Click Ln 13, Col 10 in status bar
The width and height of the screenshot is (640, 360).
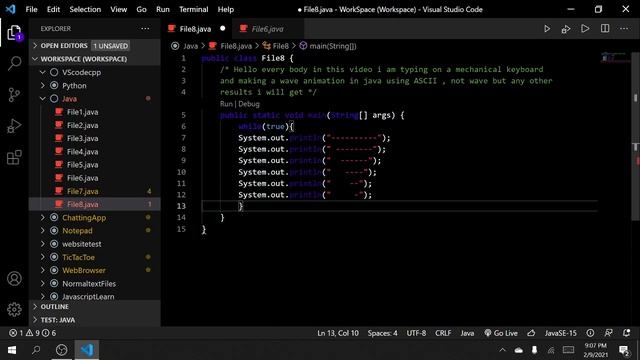point(338,333)
